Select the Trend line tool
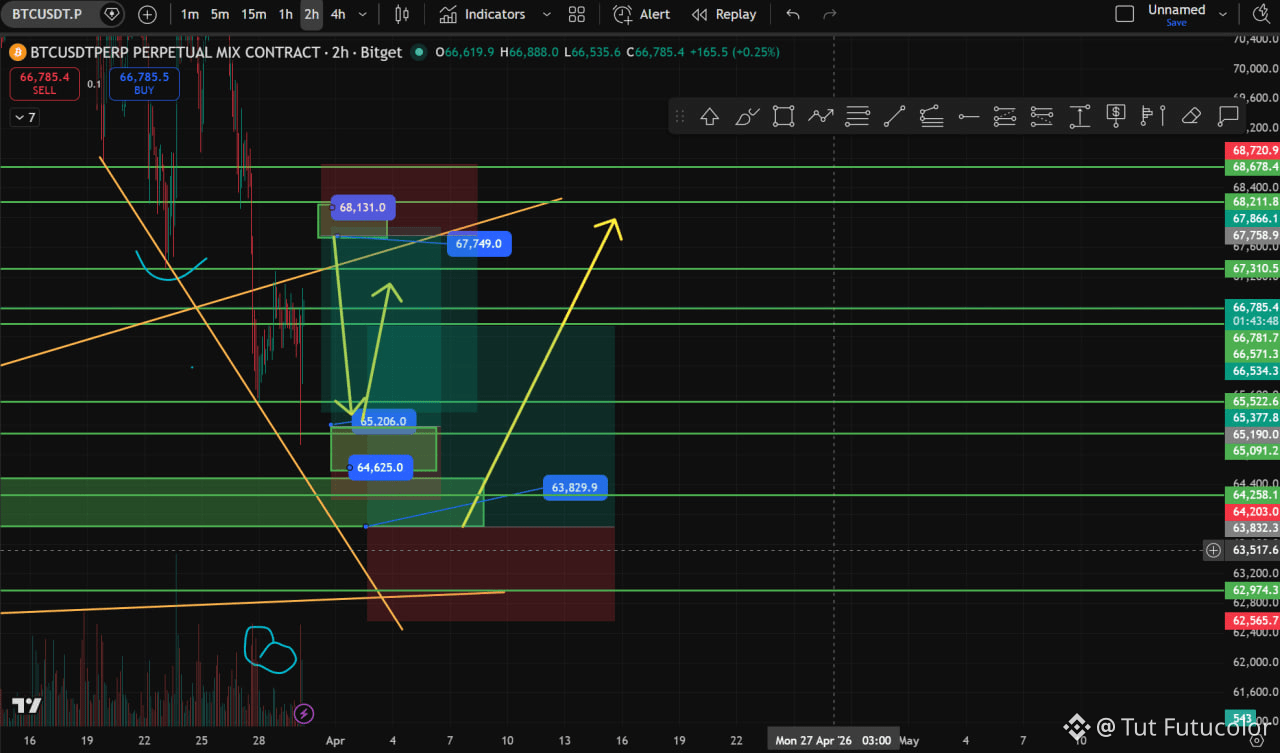The height and width of the screenshot is (753, 1280). (894, 116)
